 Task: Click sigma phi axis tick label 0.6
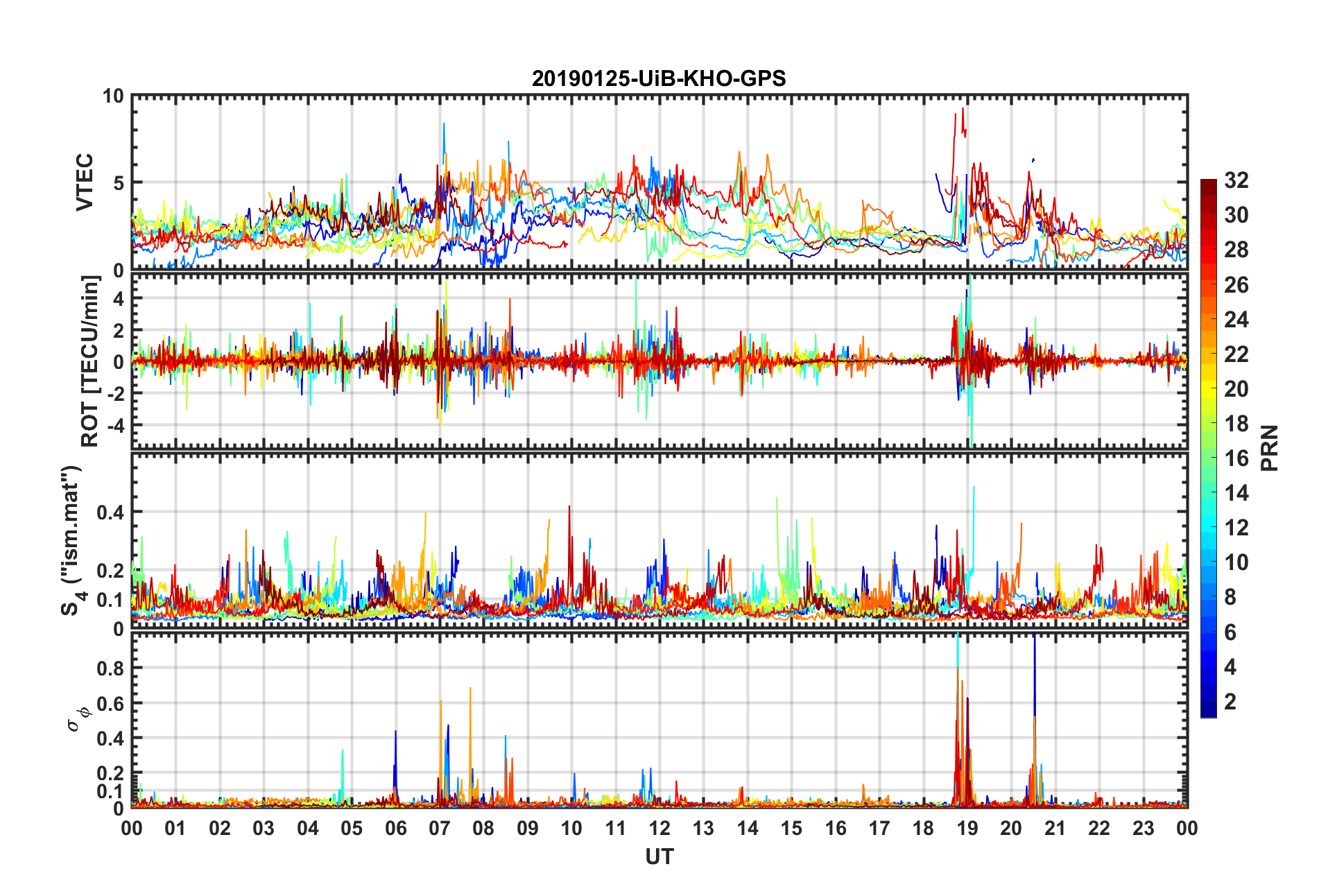(110, 704)
